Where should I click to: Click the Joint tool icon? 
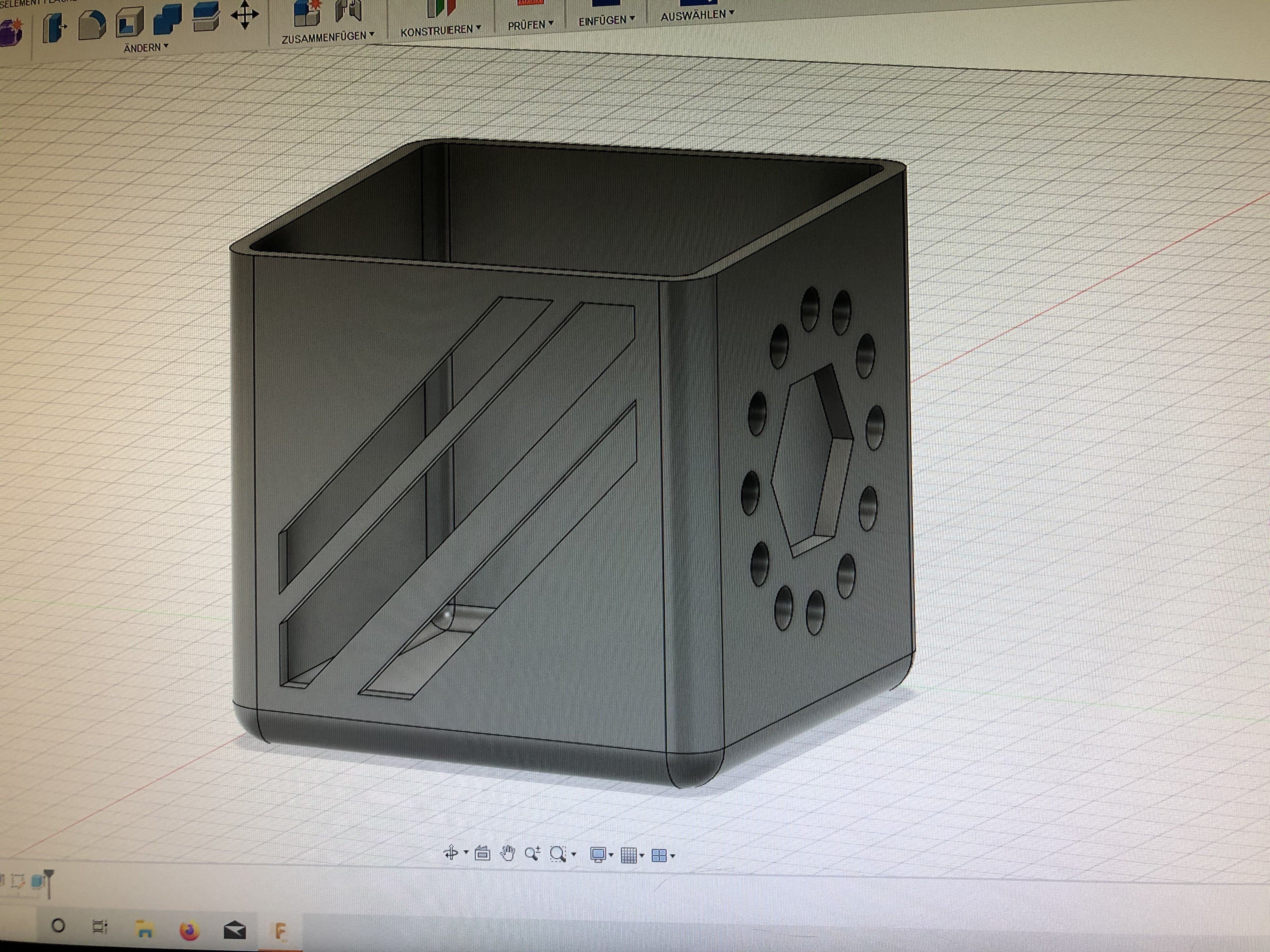click(x=348, y=10)
